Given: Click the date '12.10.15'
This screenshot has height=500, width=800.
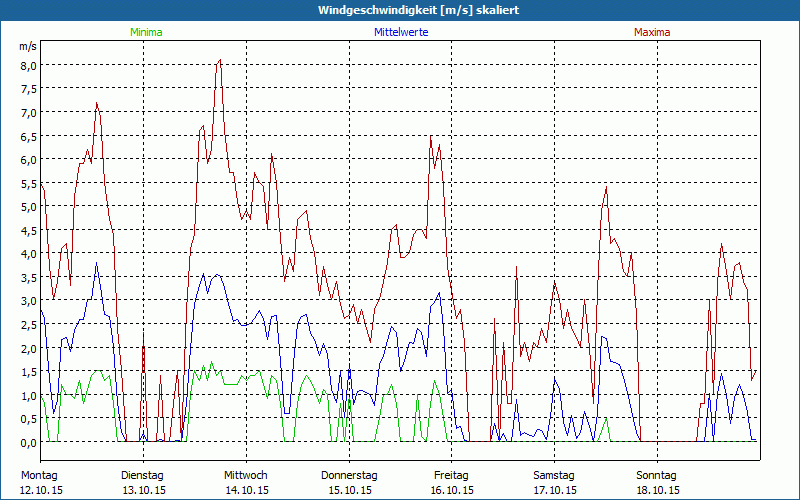Looking at the screenshot, I should point(41,490).
